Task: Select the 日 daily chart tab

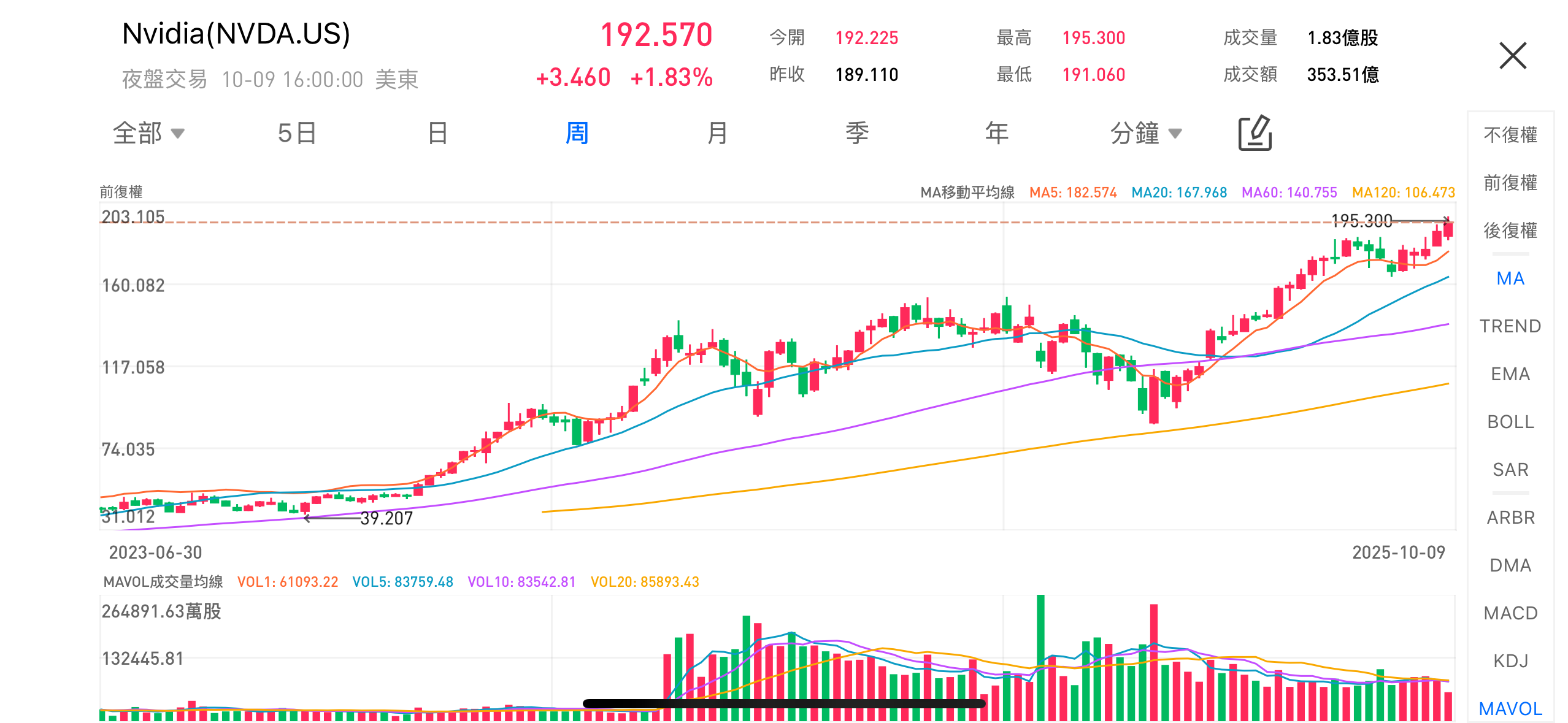Action: (437, 133)
